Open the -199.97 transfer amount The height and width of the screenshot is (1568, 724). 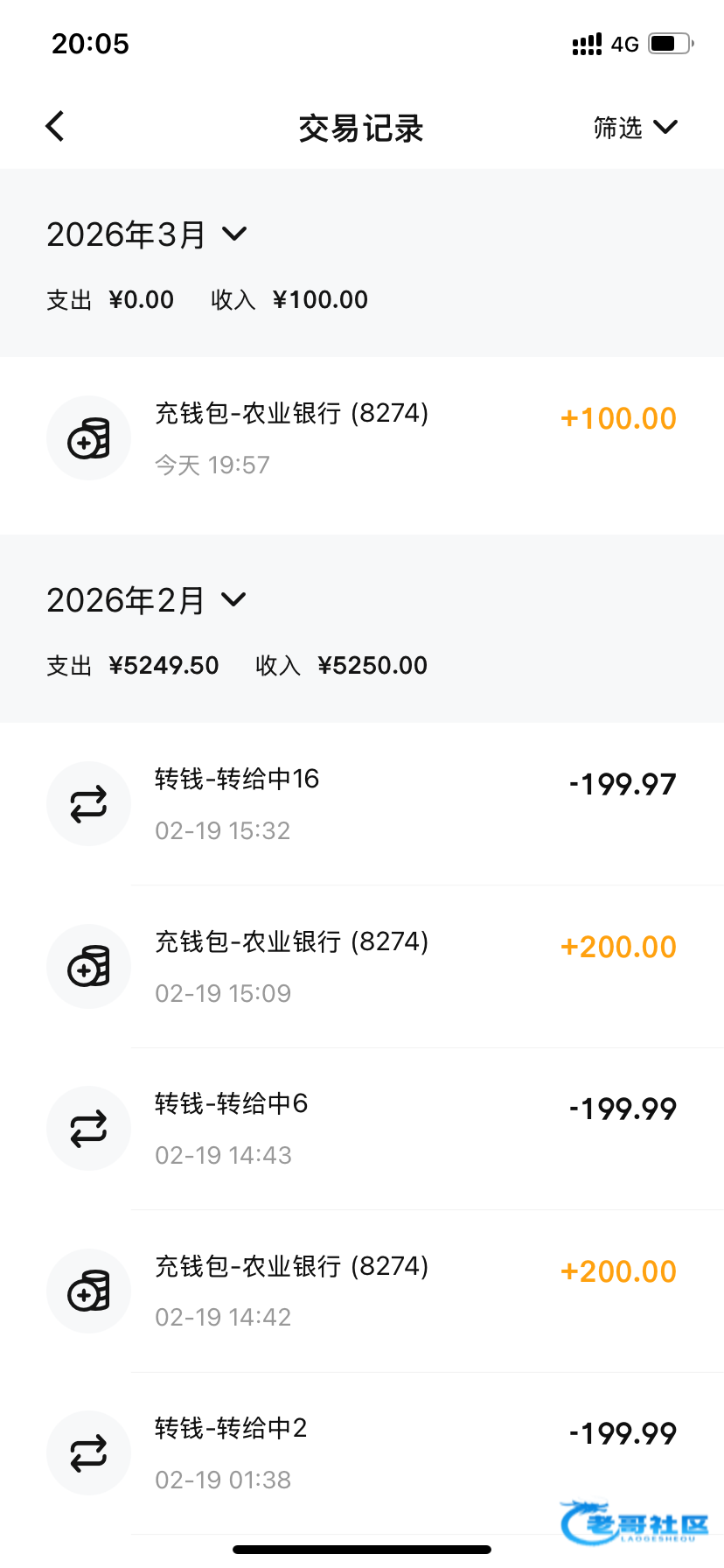[623, 785]
